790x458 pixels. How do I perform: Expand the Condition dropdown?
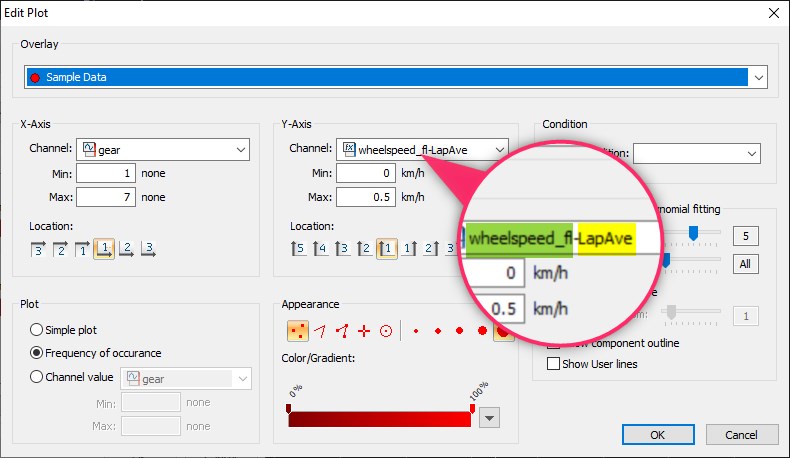(751, 154)
